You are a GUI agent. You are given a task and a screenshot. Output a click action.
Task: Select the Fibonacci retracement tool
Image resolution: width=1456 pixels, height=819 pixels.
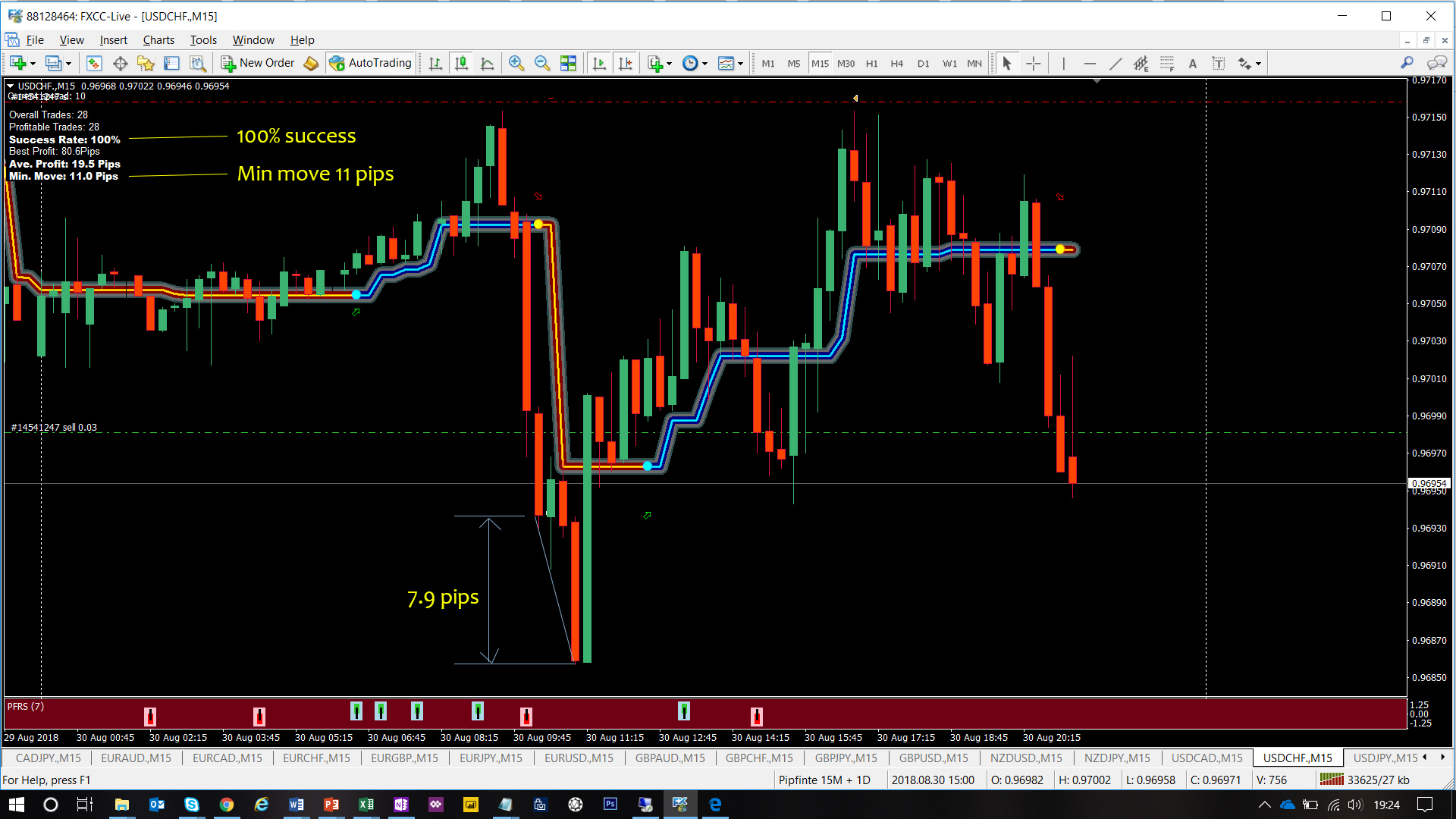click(1167, 64)
